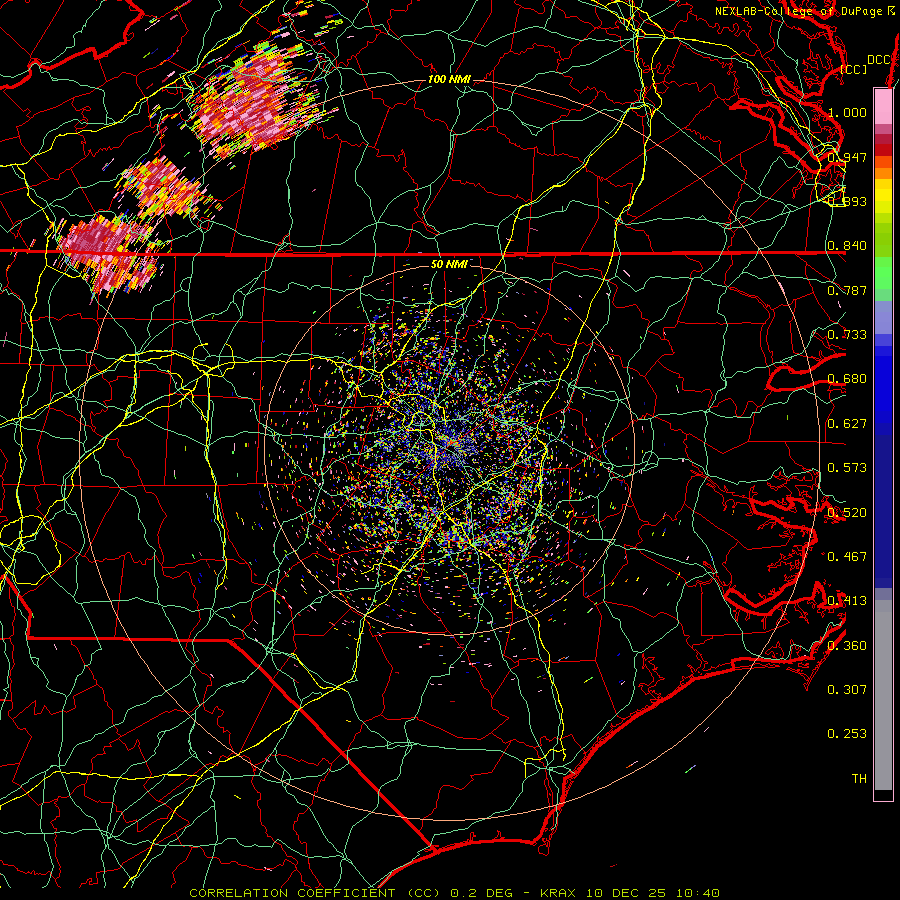Click the 0.893 scale value
Viewport: 900px width, 900px height.
point(847,201)
